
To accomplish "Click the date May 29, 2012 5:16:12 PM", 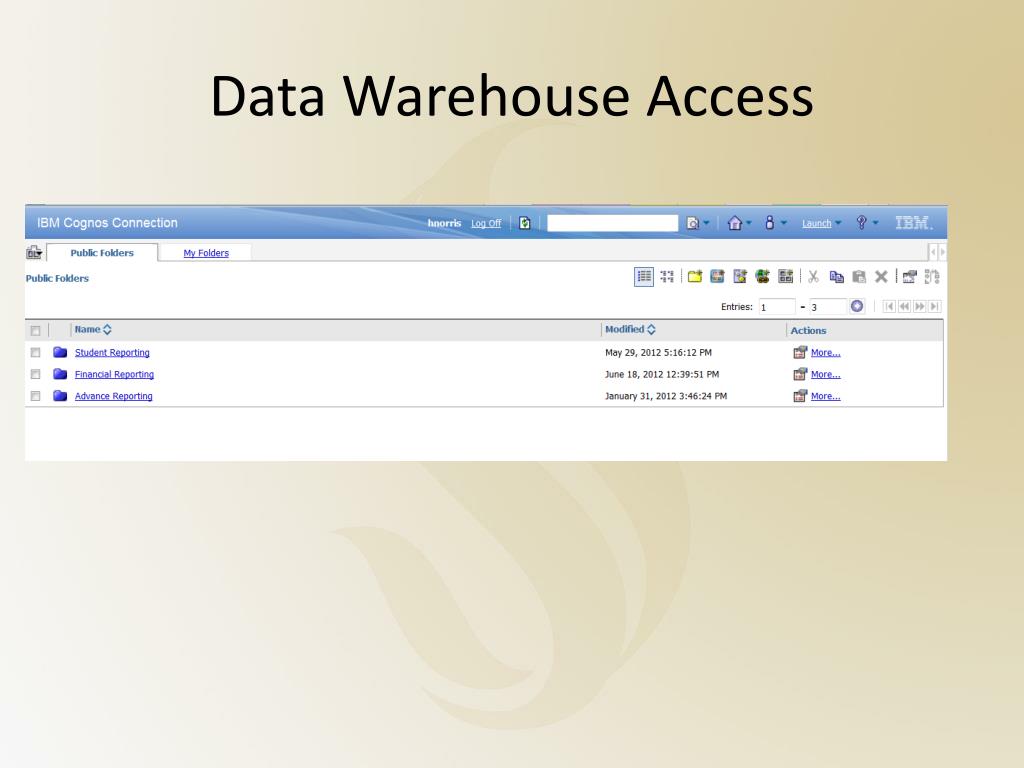I will click(x=658, y=353).
